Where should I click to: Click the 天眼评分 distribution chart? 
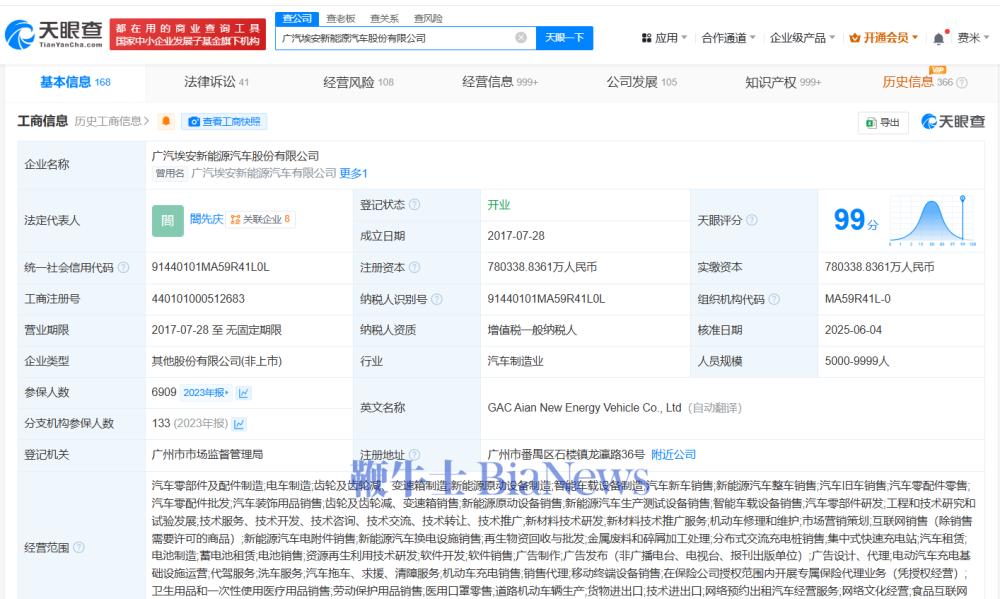coord(932,221)
